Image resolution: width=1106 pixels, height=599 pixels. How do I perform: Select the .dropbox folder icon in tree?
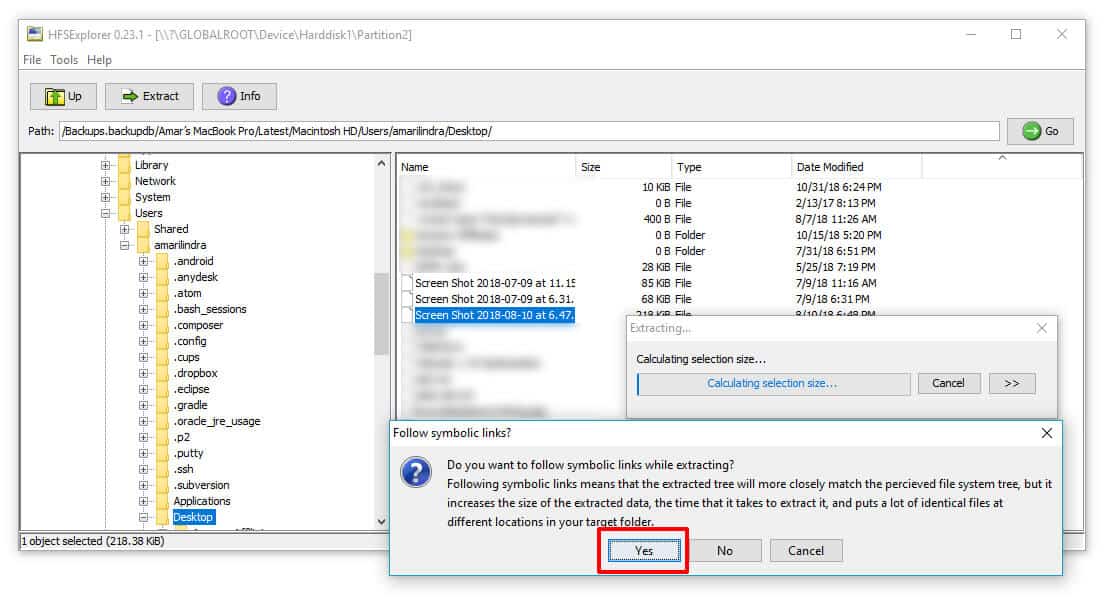click(x=161, y=373)
